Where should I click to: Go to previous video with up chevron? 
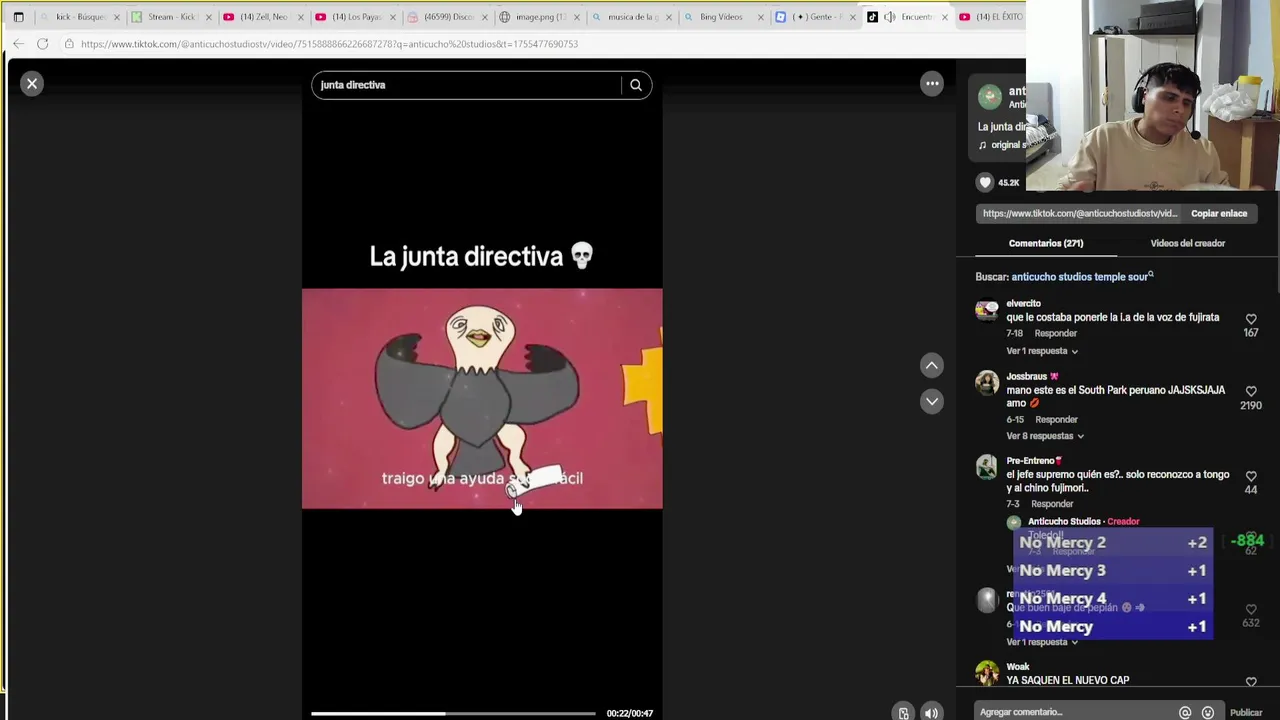(x=931, y=366)
